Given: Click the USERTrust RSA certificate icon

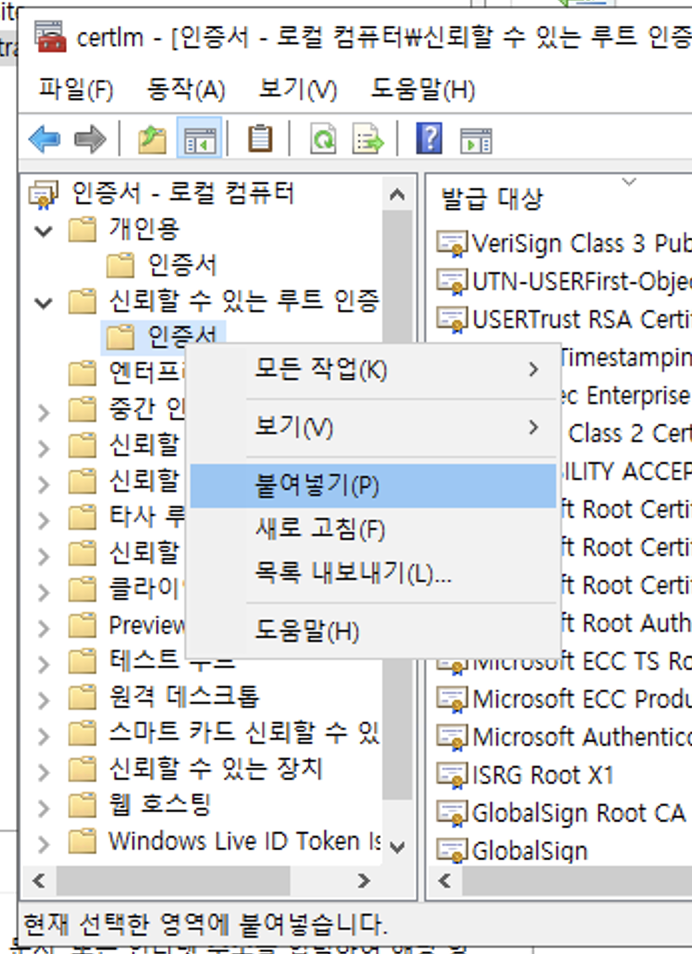Looking at the screenshot, I should (452, 319).
